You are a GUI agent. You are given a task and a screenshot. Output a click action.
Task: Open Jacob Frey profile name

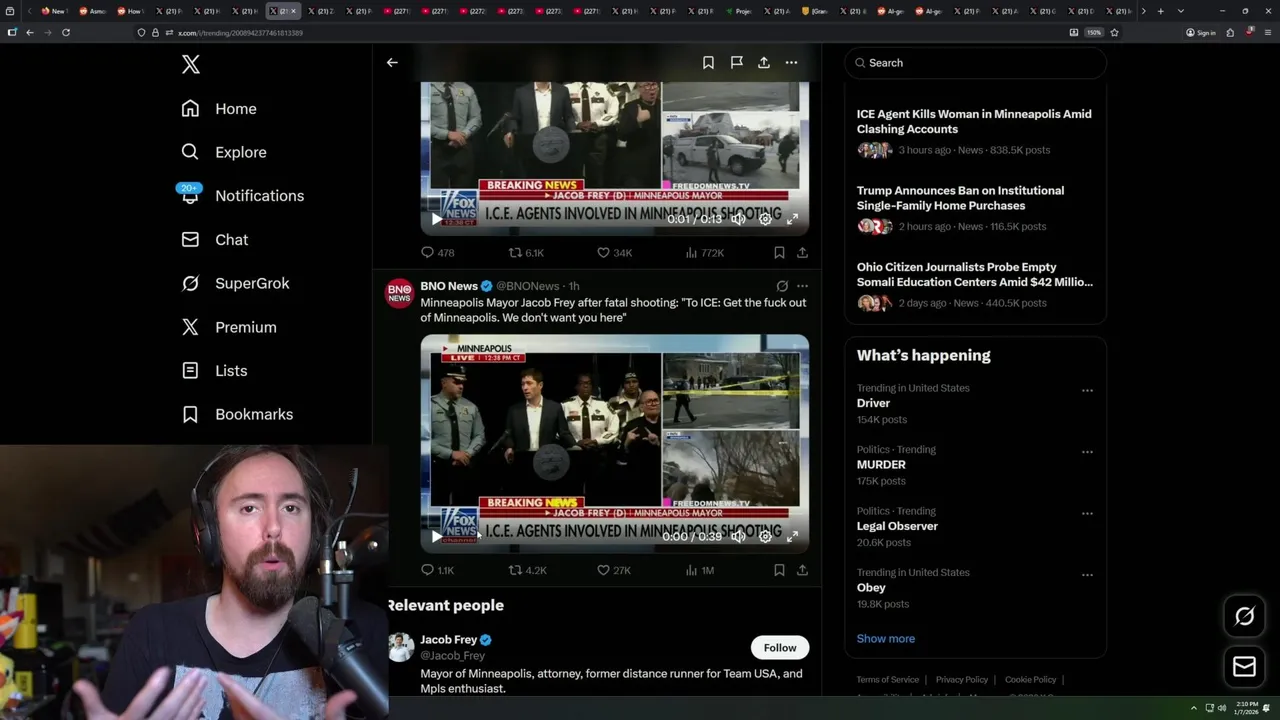448,640
